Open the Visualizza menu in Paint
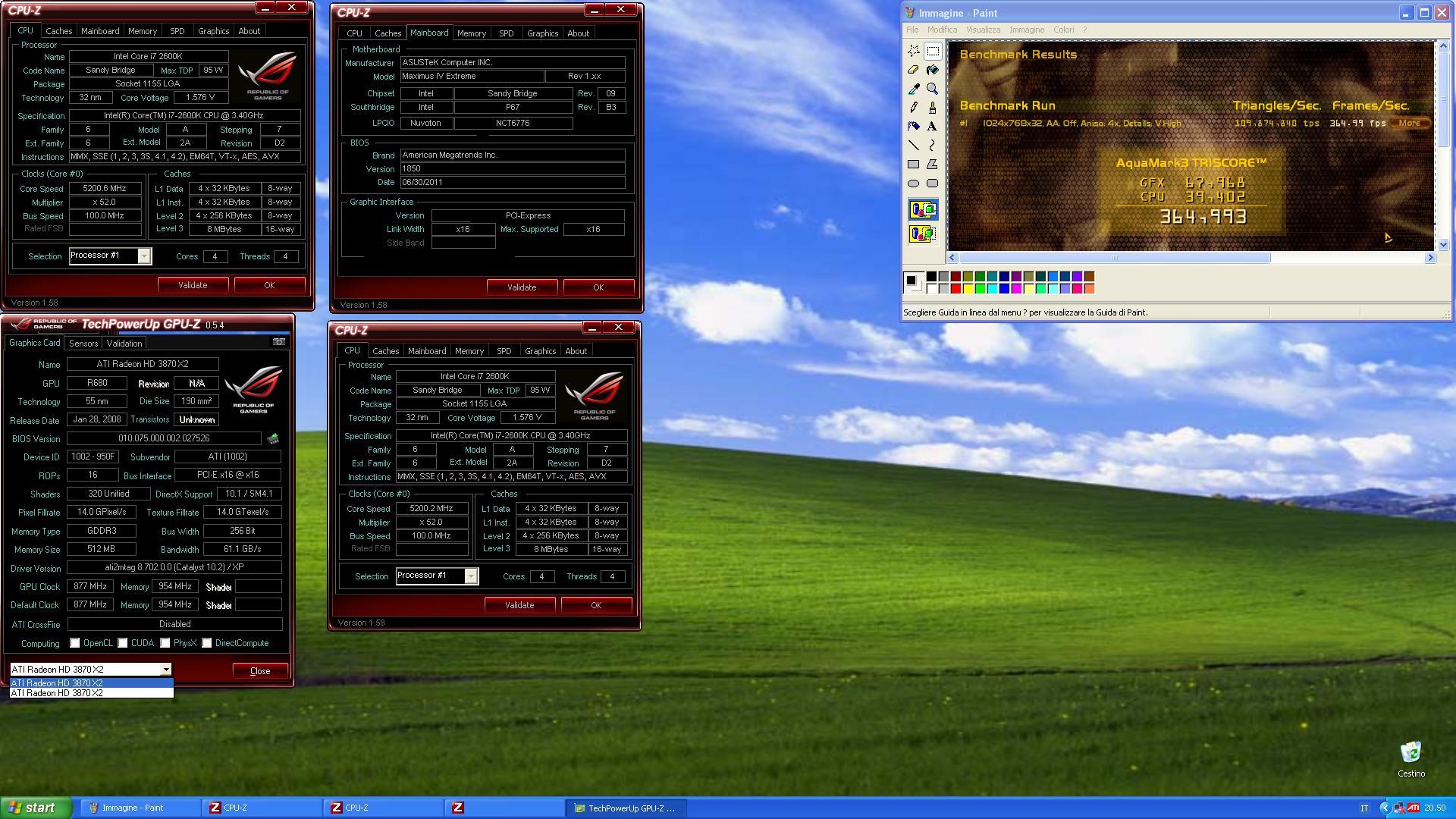 (x=983, y=30)
